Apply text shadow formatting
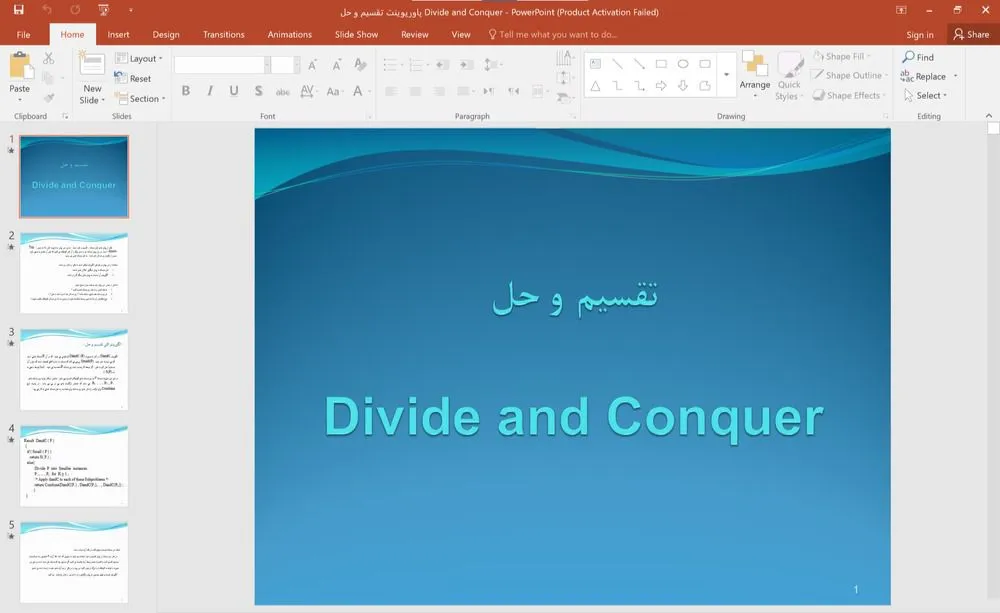Viewport: 1000px width, 613px height. [257, 90]
